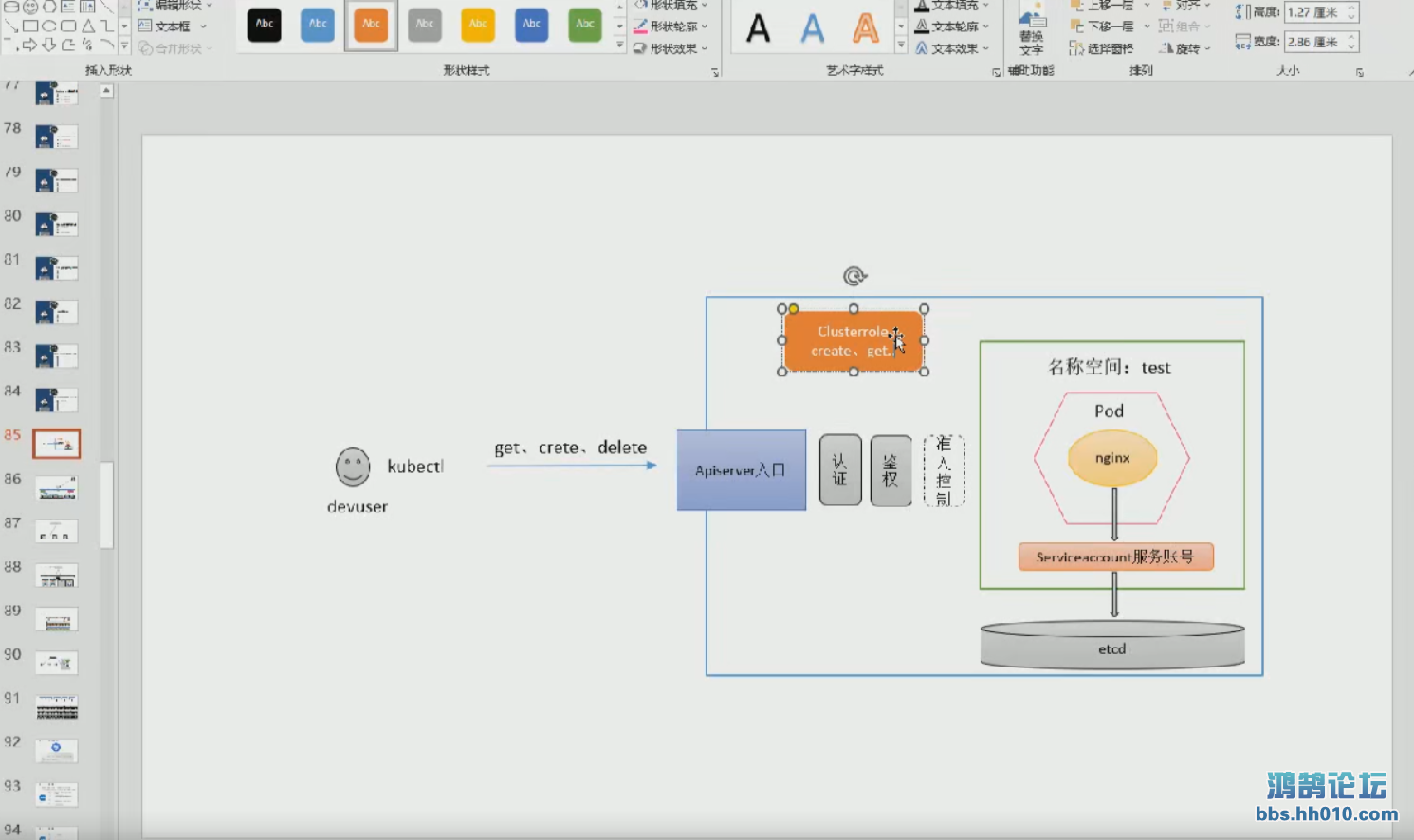Open slide 78 thumbnail

click(57, 137)
